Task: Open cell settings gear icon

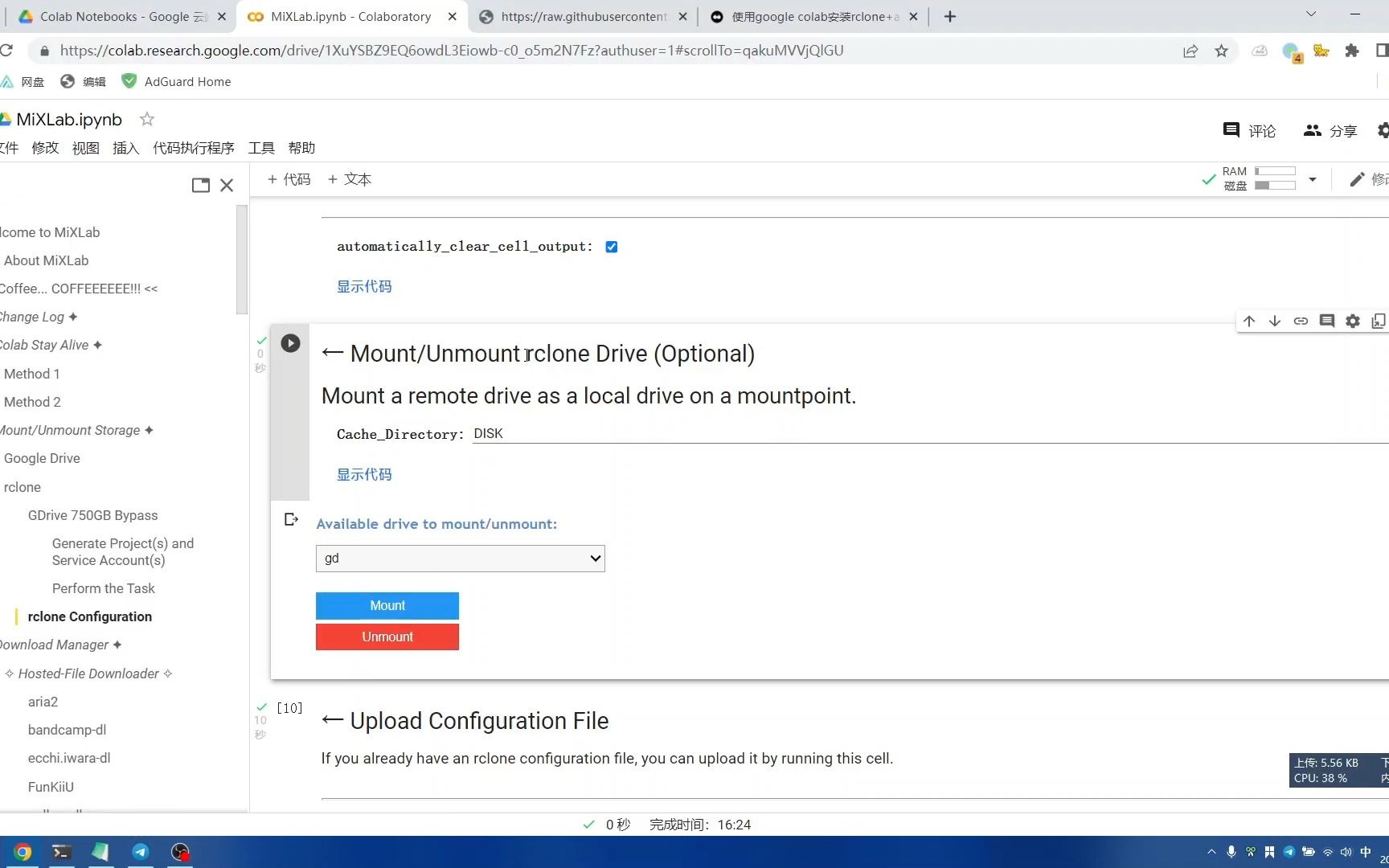Action: click(x=1353, y=321)
